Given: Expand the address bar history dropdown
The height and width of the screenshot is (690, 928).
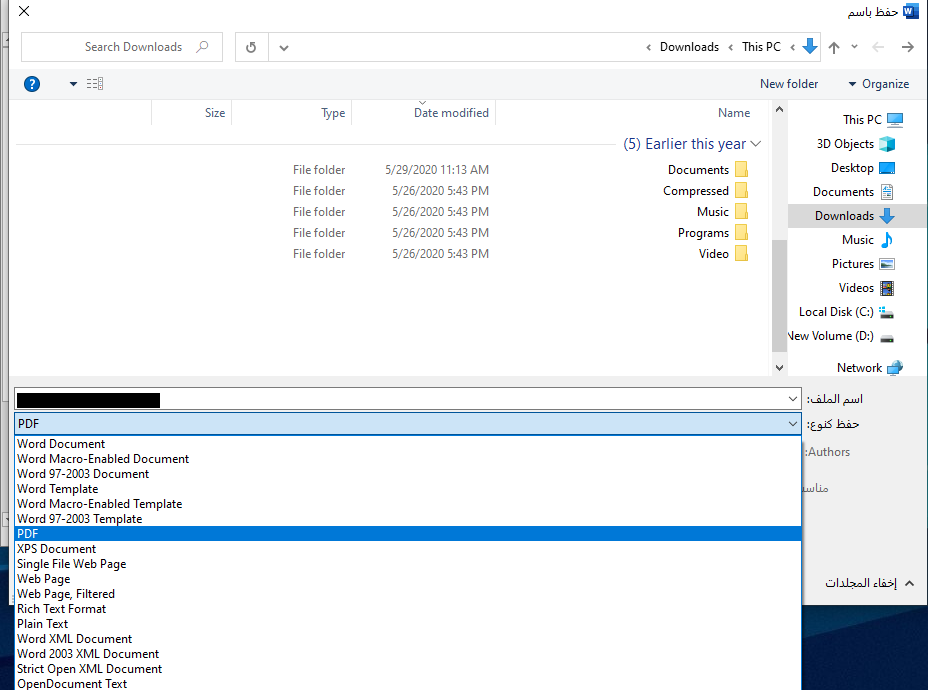Looking at the screenshot, I should click(x=284, y=48).
